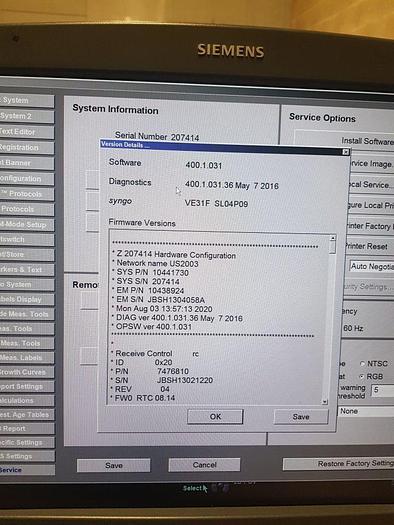Viewport: 394px width, 525px height.
Task: Click the Printer Reset button
Action: pos(368,246)
